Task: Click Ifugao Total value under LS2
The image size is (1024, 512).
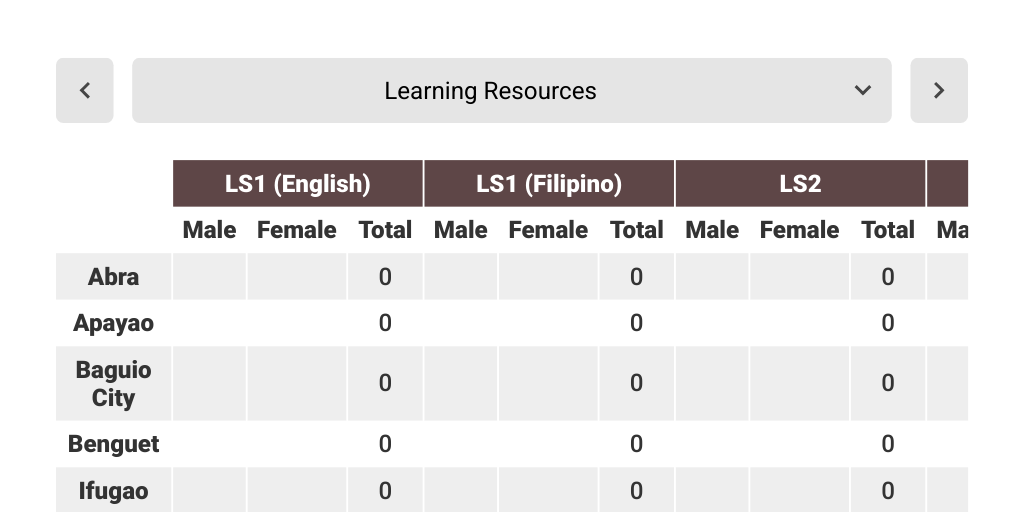Action: 888,490
